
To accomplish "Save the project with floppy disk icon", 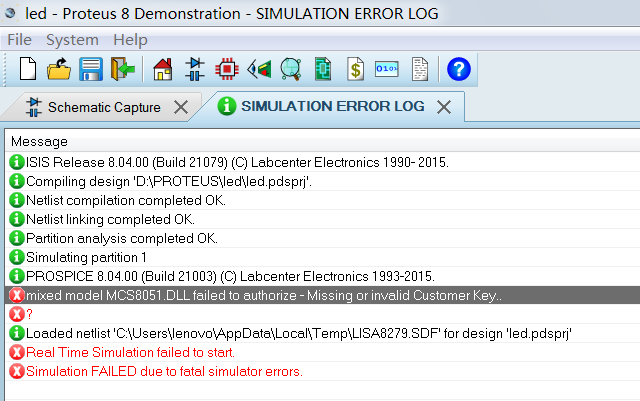I will [91, 69].
